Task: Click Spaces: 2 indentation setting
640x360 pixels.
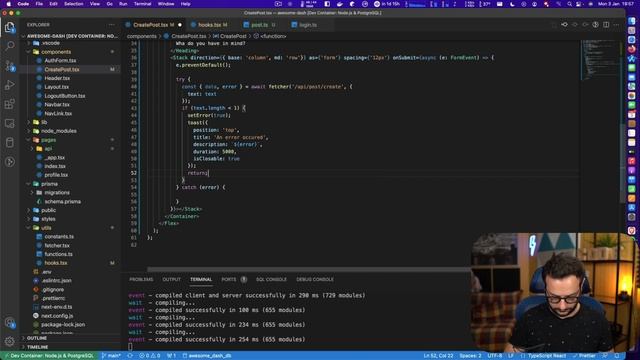Action: point(470,356)
